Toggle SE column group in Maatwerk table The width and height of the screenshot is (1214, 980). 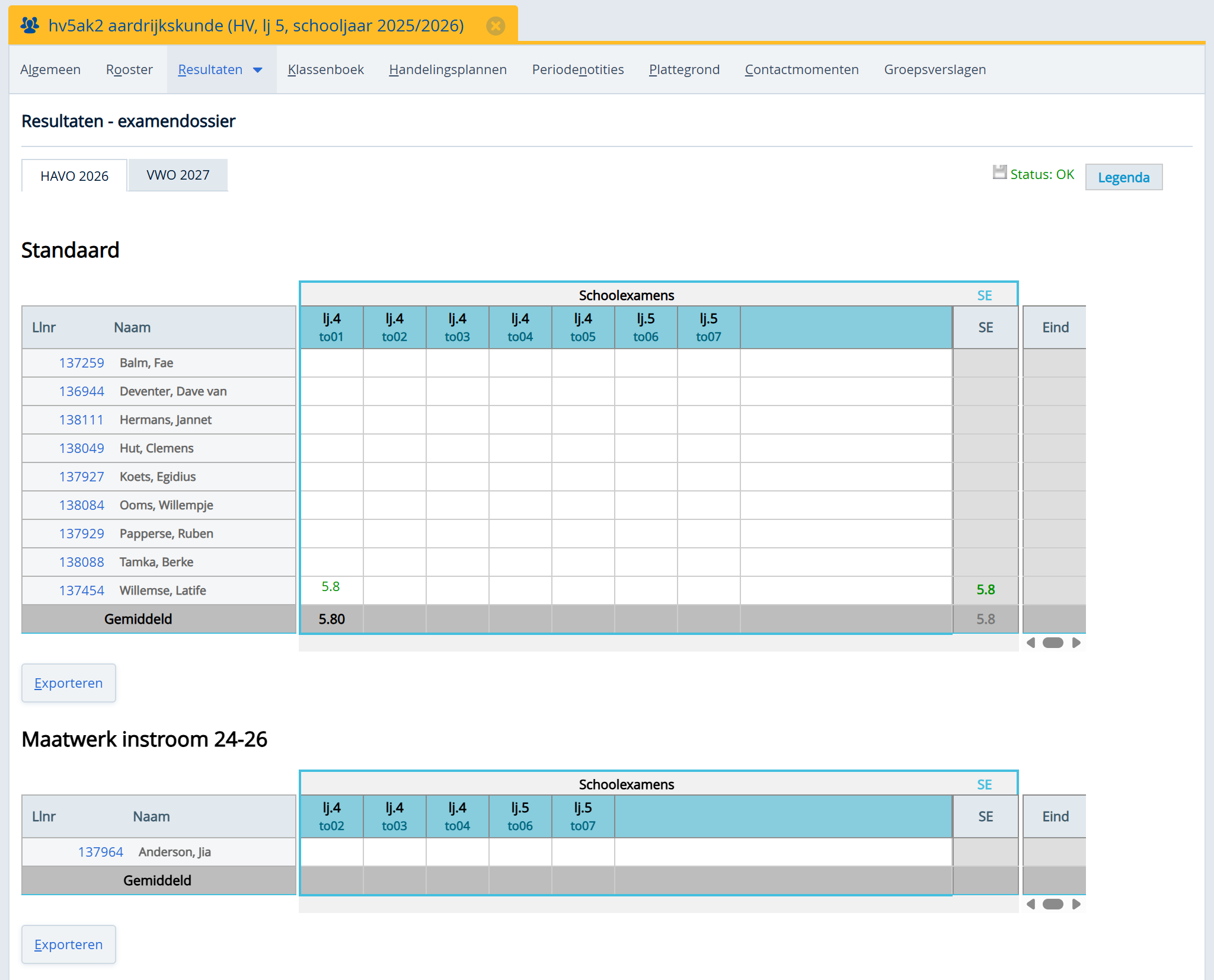(x=984, y=784)
